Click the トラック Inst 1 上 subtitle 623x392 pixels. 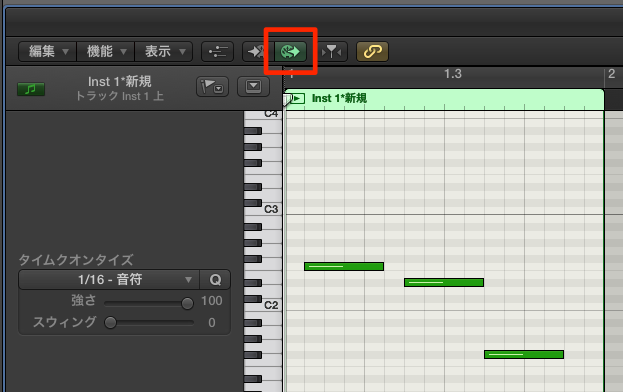120,96
